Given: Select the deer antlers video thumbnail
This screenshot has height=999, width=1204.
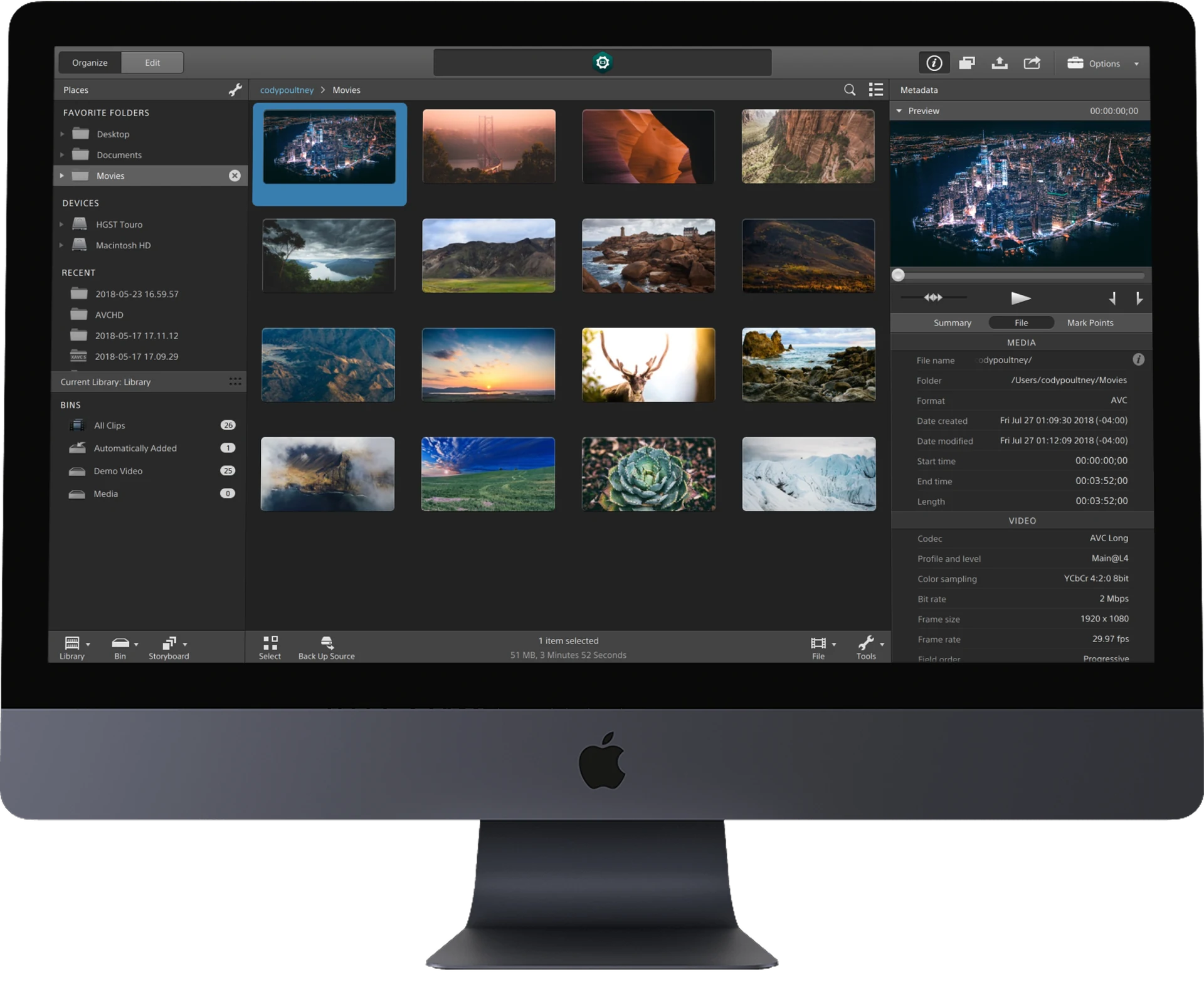Looking at the screenshot, I should click(x=648, y=365).
